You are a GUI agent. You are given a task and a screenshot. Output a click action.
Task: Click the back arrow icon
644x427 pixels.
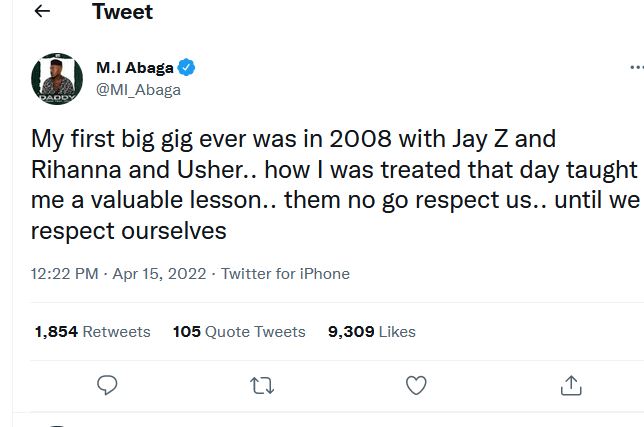click(42, 12)
